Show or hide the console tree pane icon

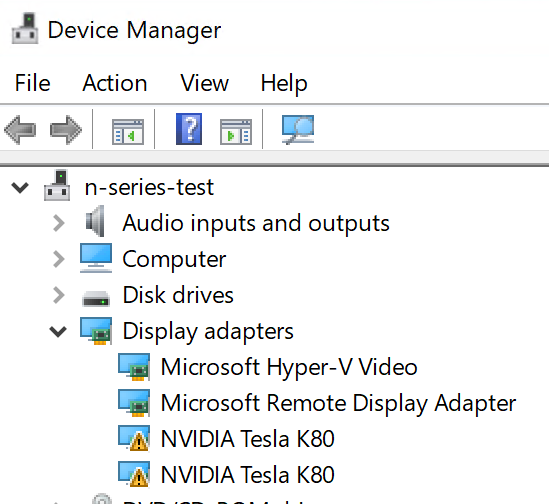click(128, 131)
